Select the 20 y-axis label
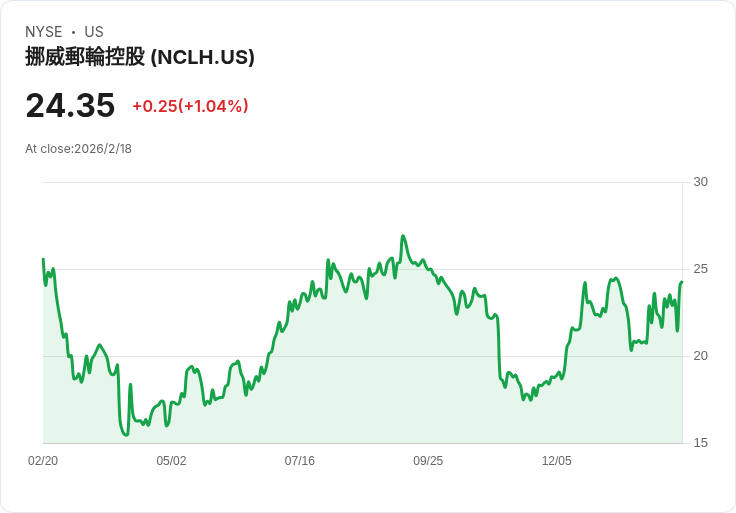 coord(700,356)
